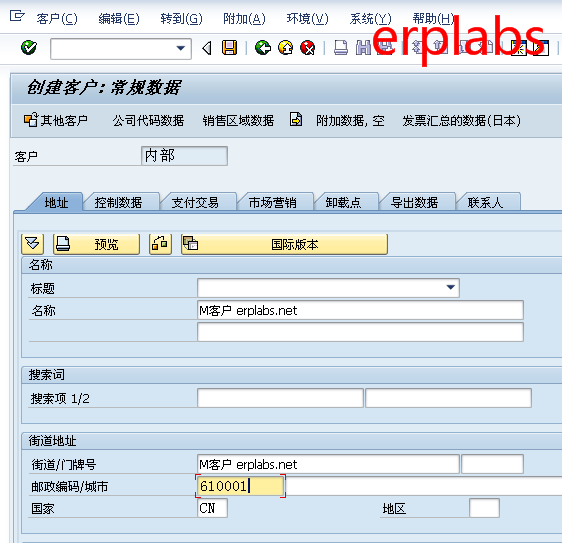Click the 客户 field showing 内部
The width and height of the screenshot is (562, 543).
(x=184, y=156)
